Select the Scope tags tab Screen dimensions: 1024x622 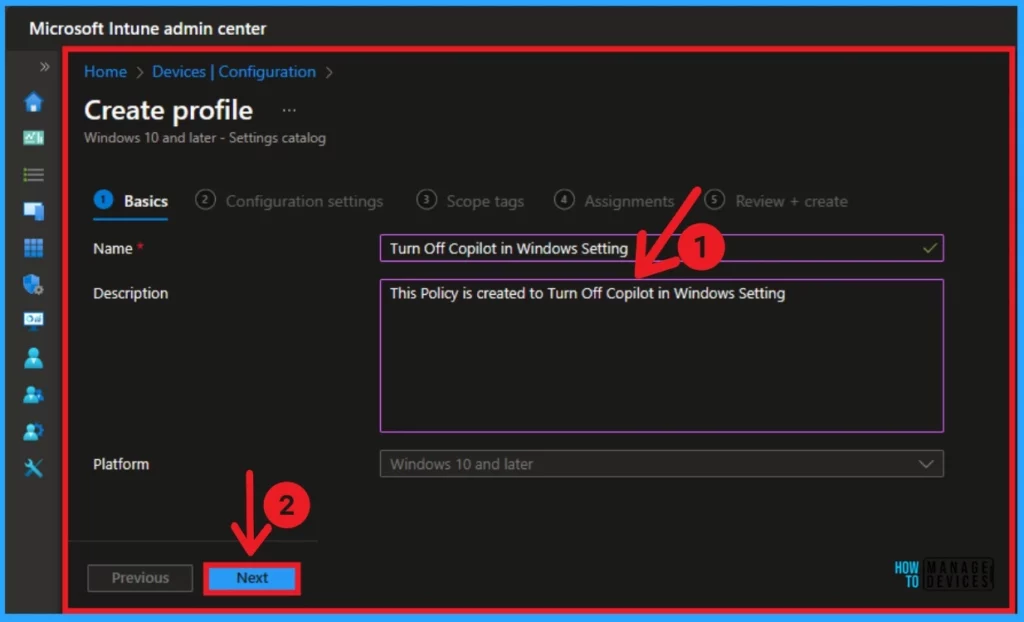pyautogui.click(x=470, y=201)
